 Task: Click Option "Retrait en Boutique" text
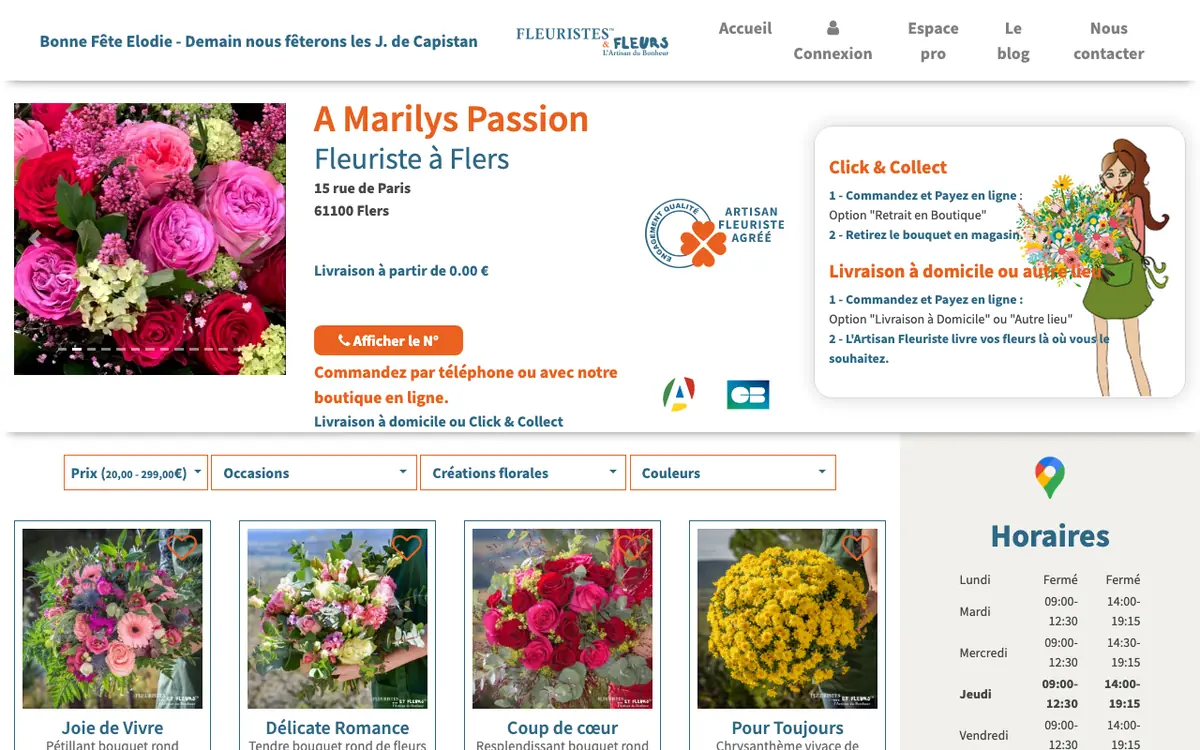pyautogui.click(x=907, y=215)
